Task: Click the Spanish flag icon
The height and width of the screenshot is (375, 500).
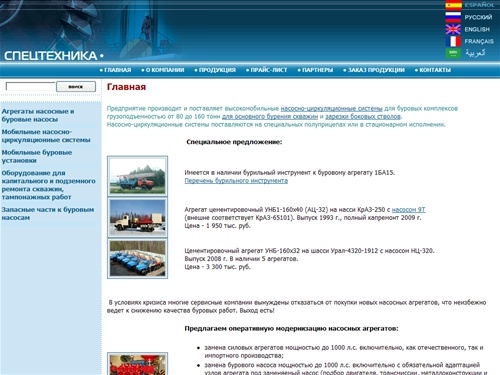Action: pyautogui.click(x=453, y=5)
